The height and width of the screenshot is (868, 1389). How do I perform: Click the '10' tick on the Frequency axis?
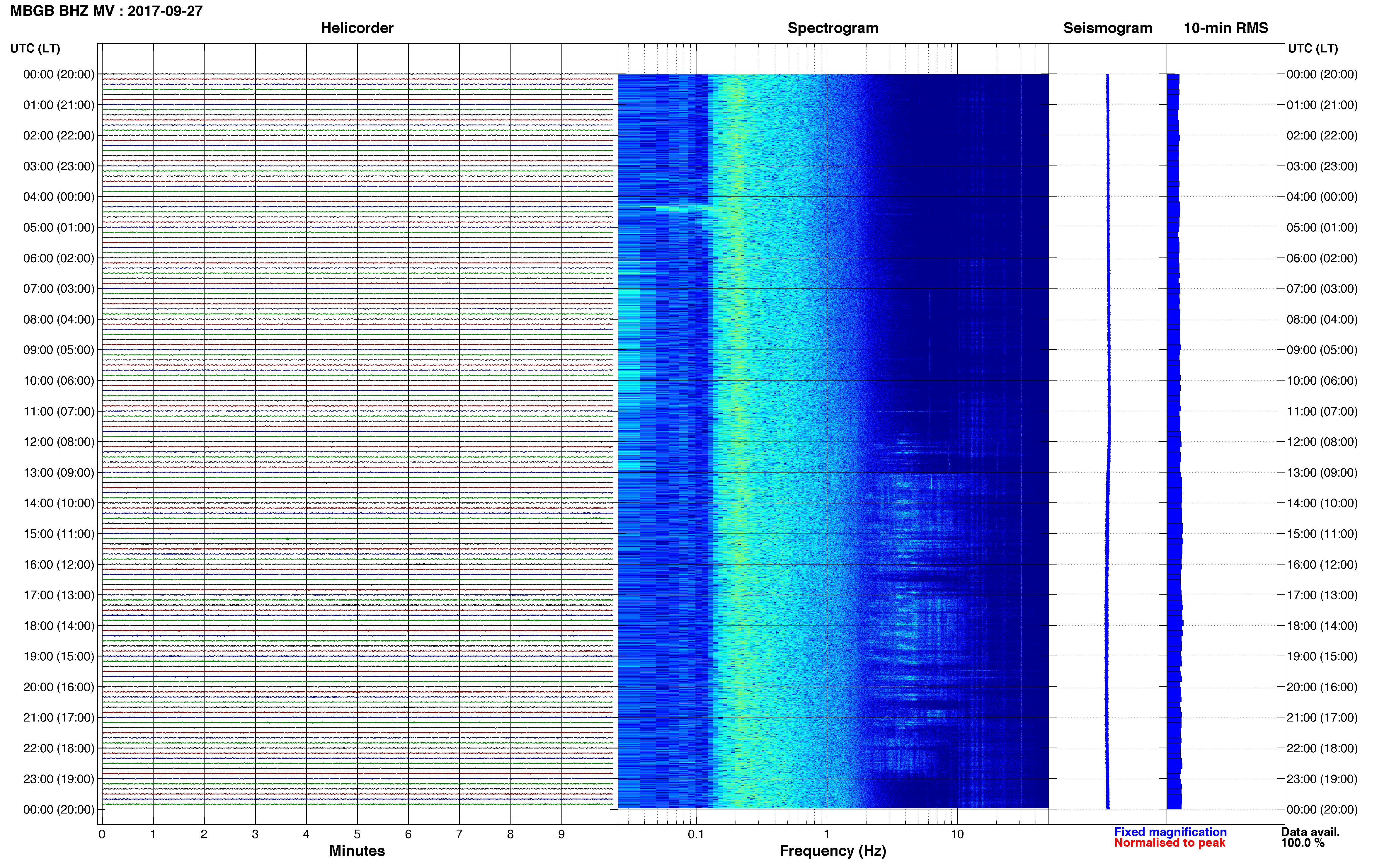coord(957,834)
